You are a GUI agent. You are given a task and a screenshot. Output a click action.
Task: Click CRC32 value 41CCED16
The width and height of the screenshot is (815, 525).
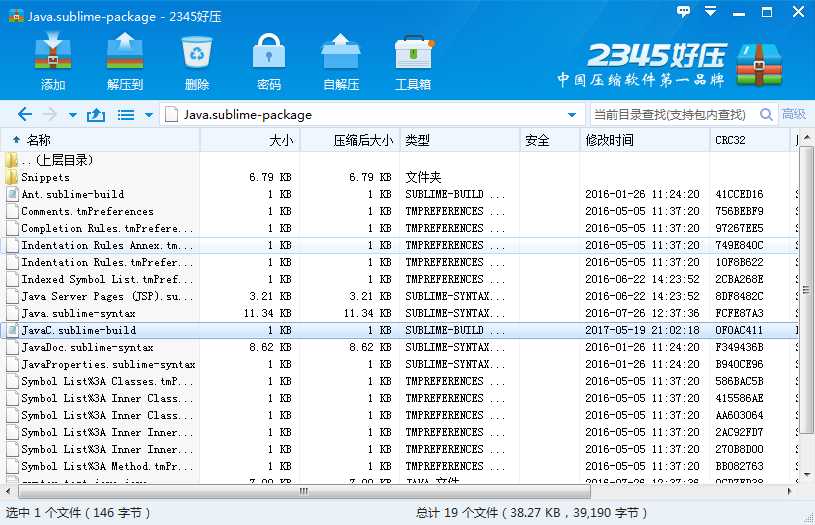point(739,194)
